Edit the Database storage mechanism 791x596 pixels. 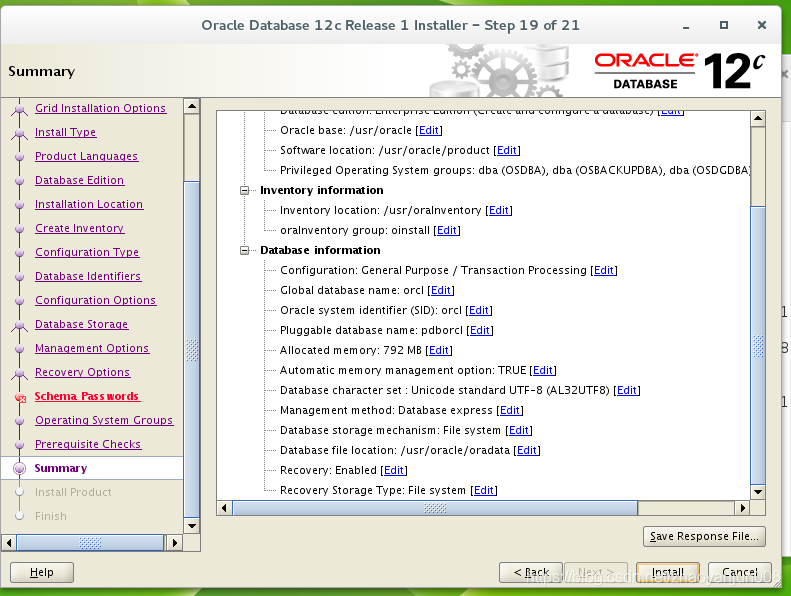[x=519, y=430]
